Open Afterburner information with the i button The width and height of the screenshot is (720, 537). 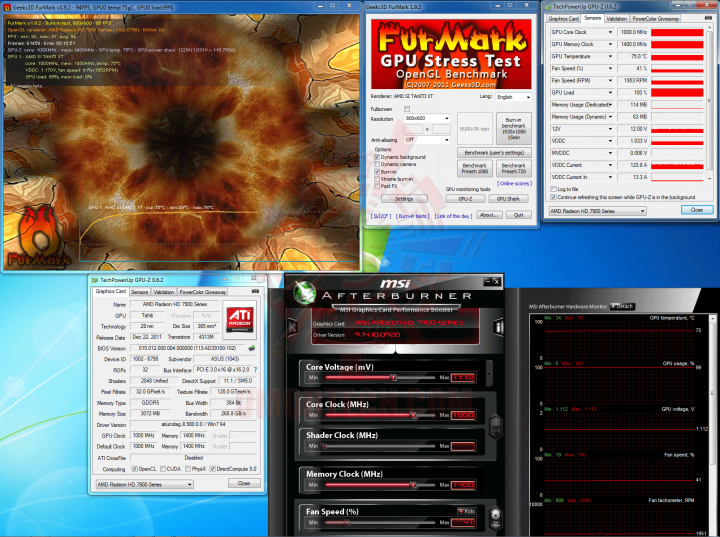499,327
